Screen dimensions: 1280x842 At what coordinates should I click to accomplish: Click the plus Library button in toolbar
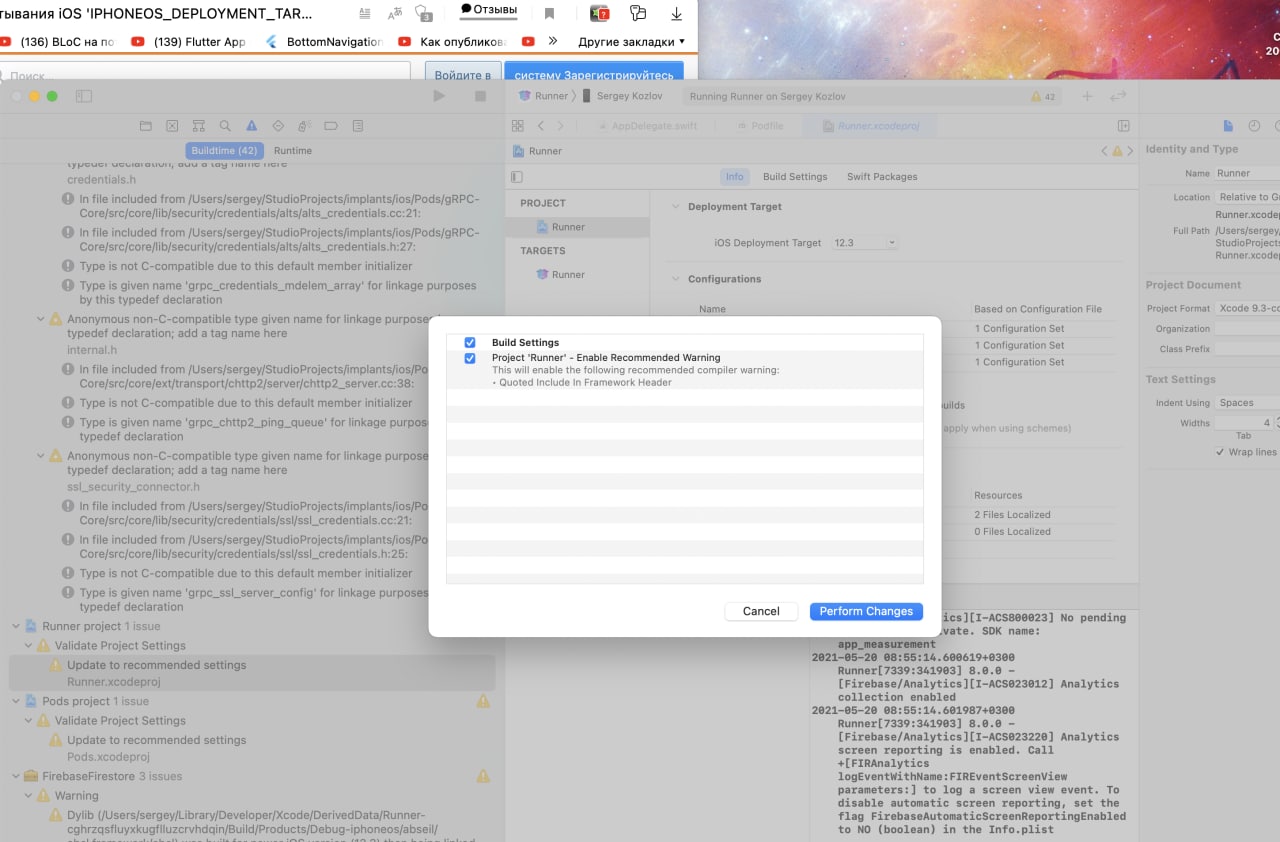(x=1087, y=96)
